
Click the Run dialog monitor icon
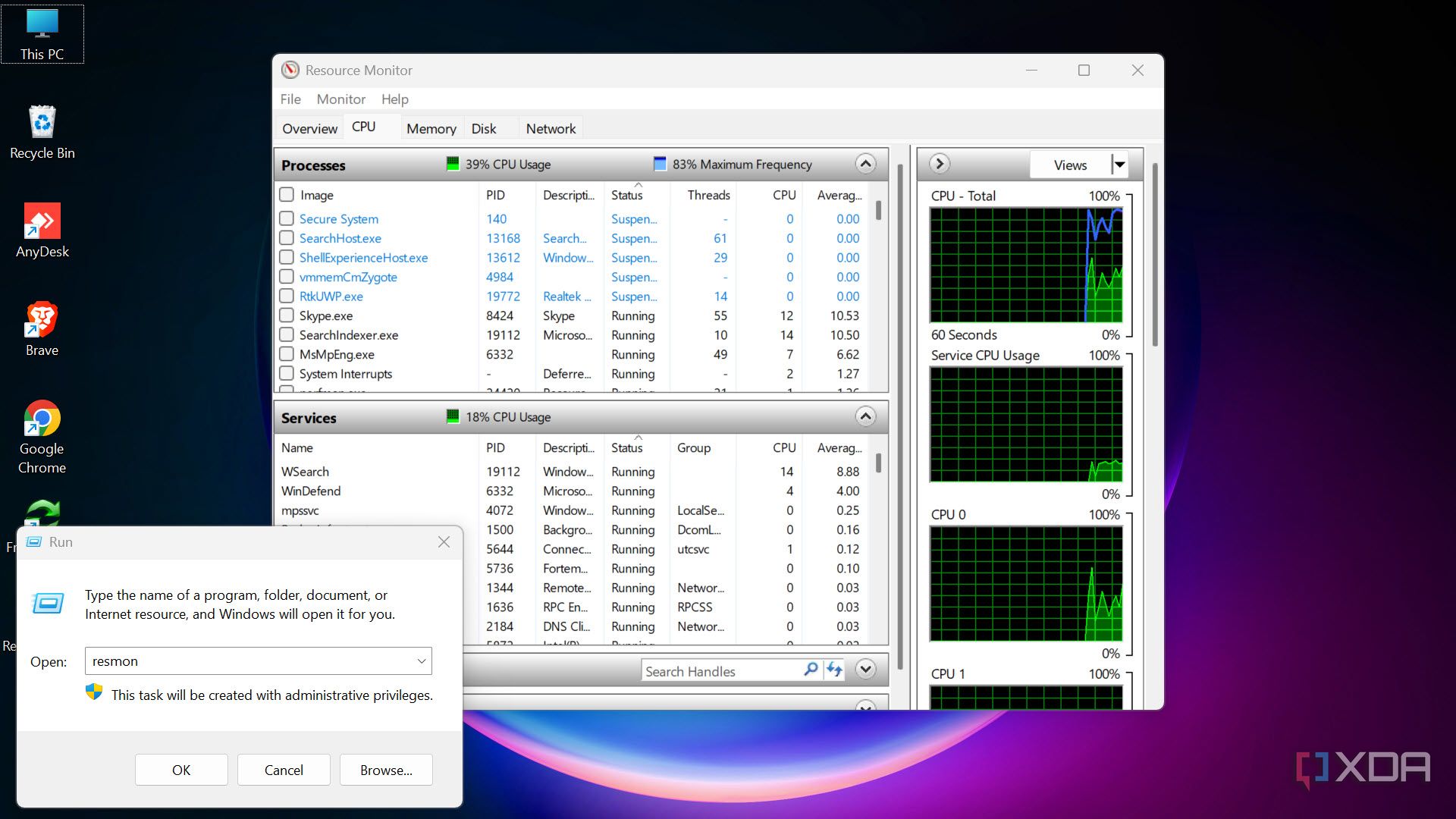48,604
